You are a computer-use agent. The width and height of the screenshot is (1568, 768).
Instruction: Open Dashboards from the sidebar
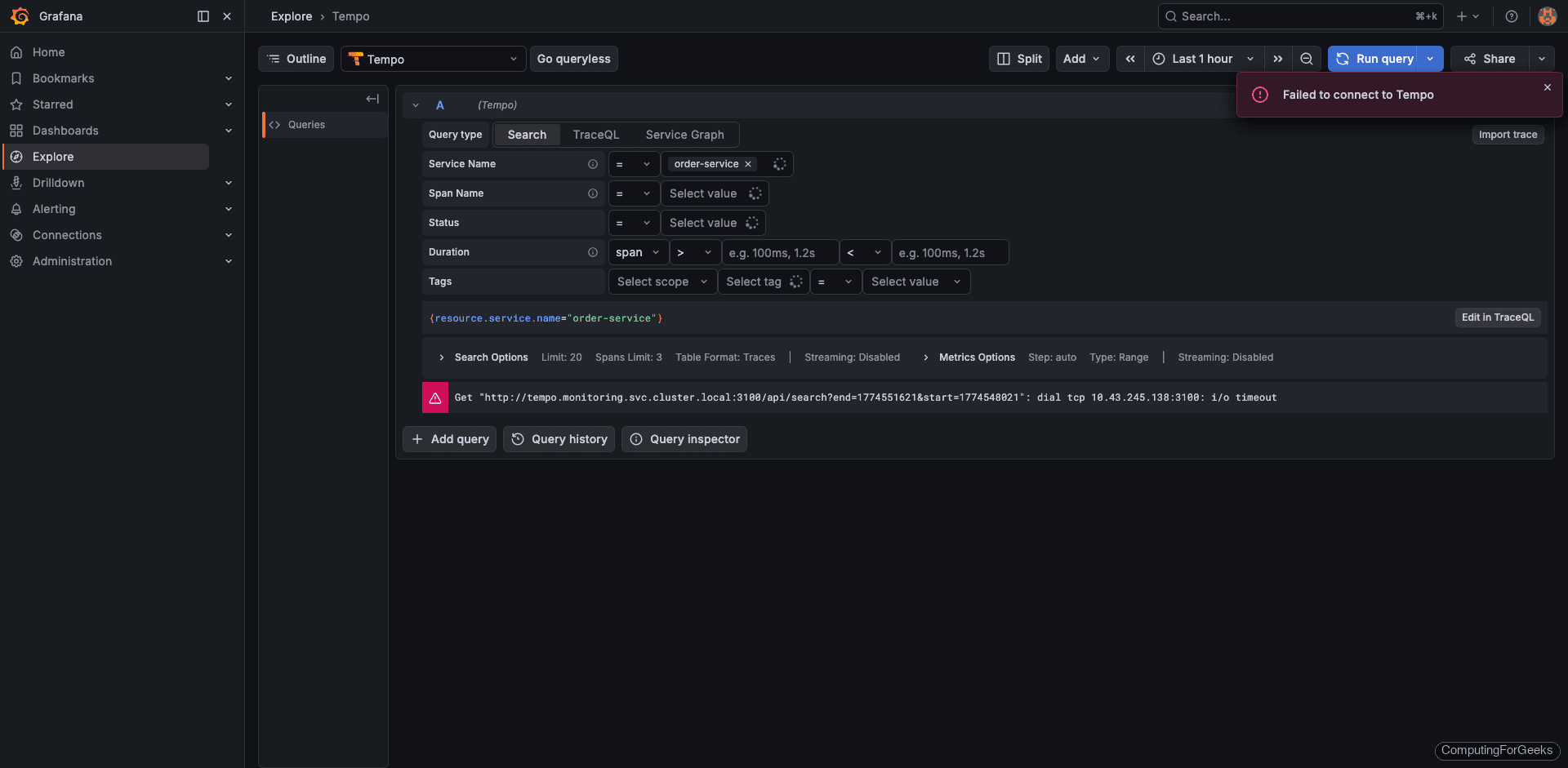(65, 130)
